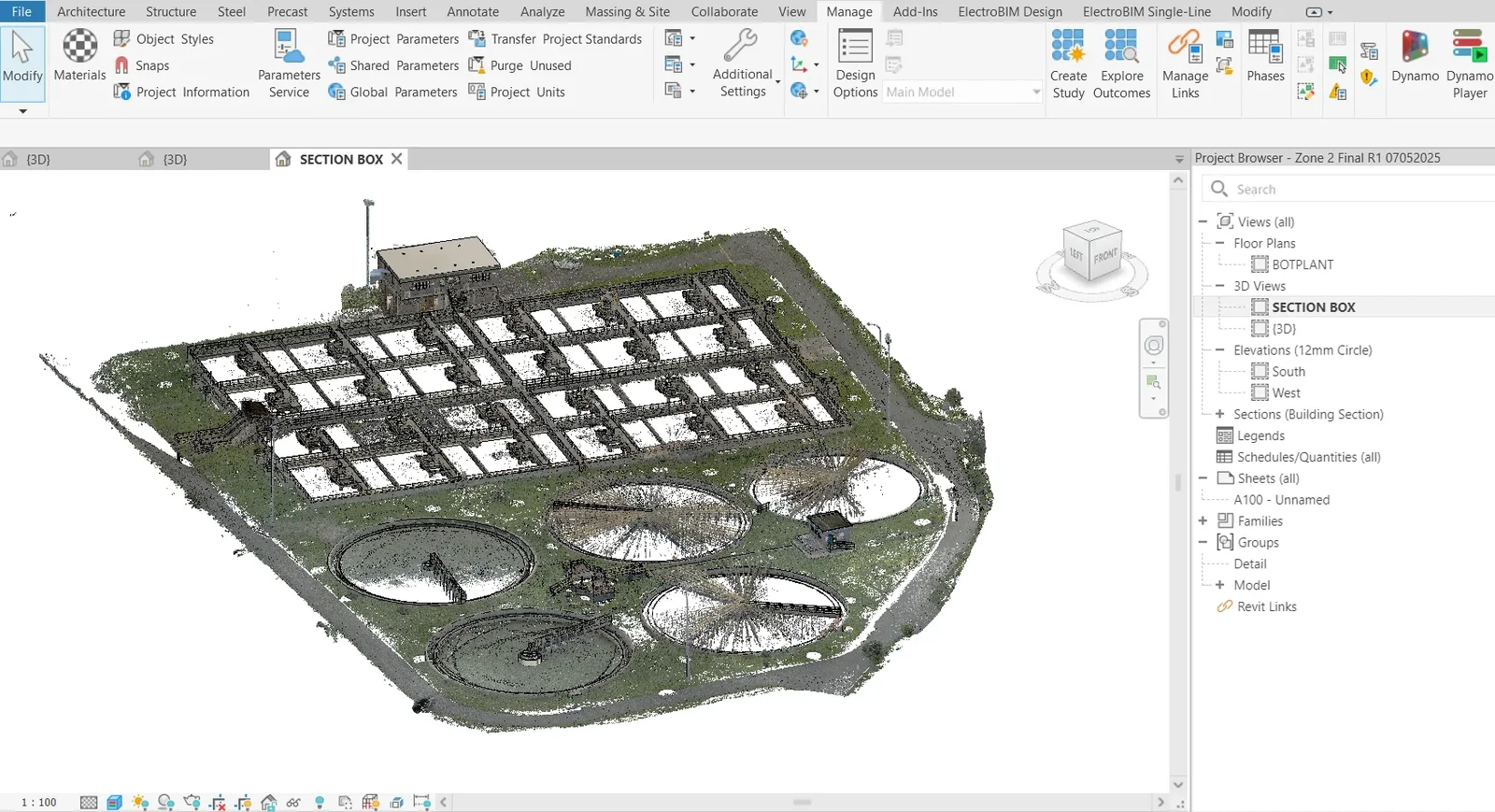Open Project Information dialog
The width and height of the screenshot is (1495, 812).
pyautogui.click(x=181, y=92)
